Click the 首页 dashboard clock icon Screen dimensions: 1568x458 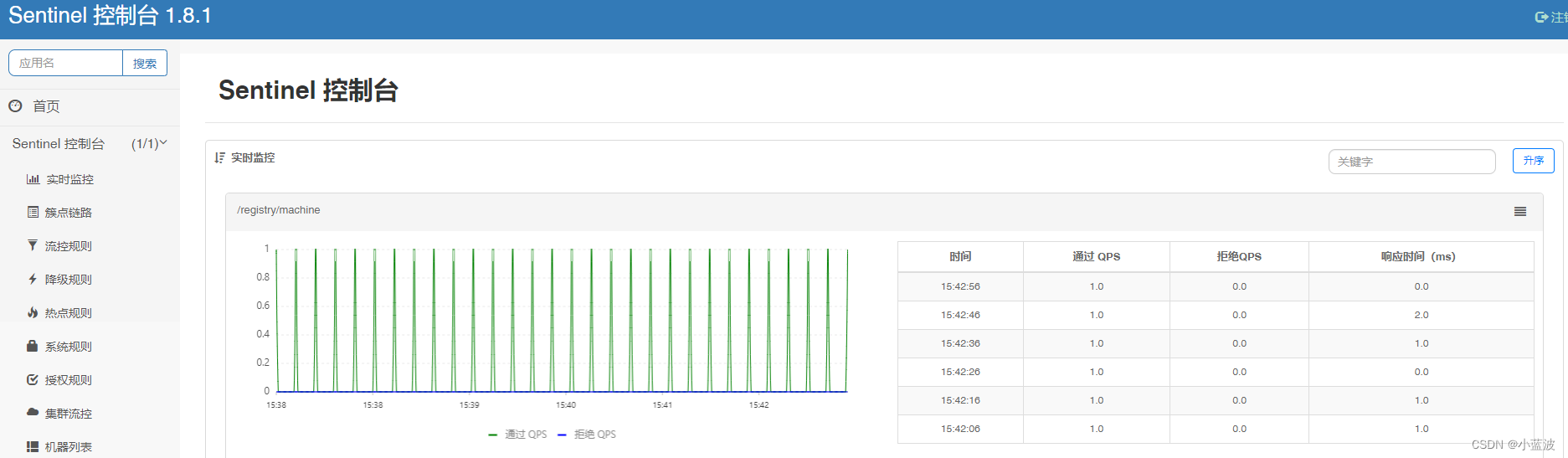click(x=15, y=105)
